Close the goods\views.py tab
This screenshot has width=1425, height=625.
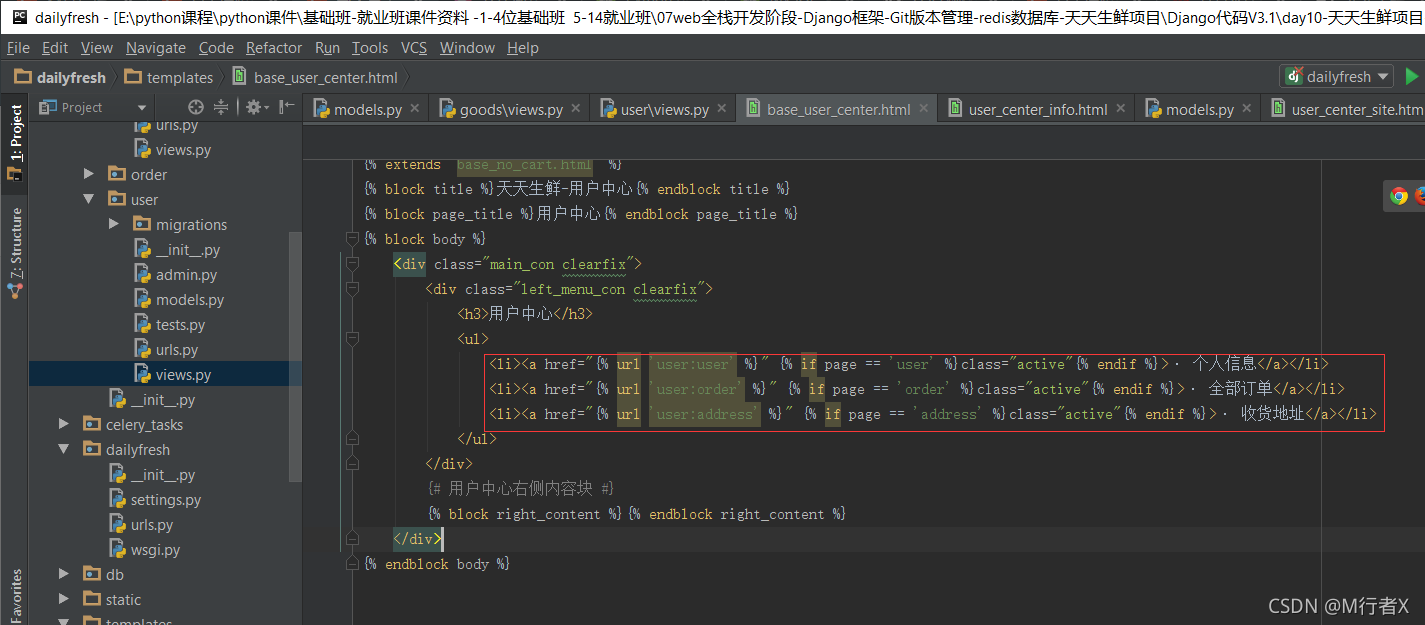575,108
